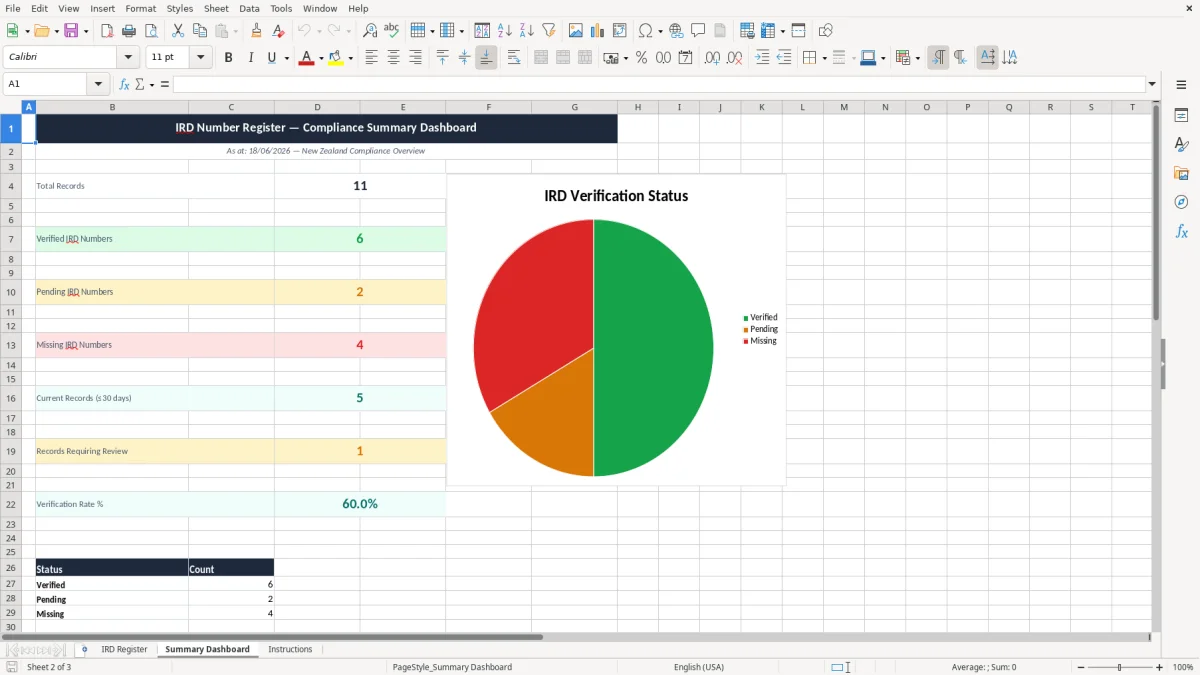Clear direct formatting icon
The width and height of the screenshot is (1200, 675).
point(279,31)
